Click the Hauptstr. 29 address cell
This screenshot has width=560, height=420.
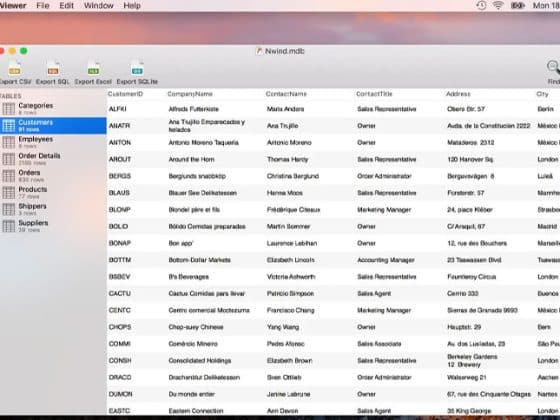[464, 327]
